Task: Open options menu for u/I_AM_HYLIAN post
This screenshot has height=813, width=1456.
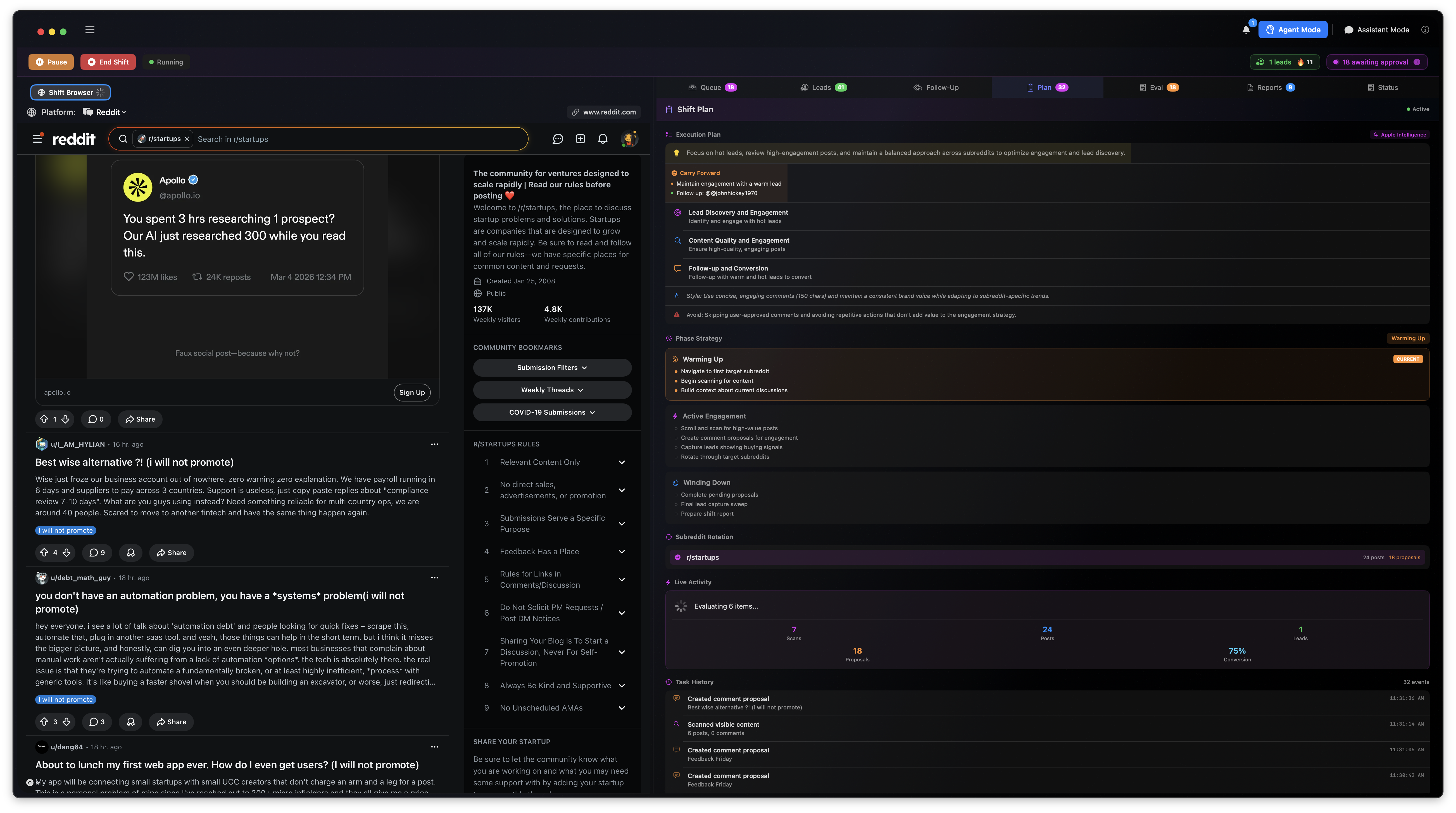Action: click(x=435, y=444)
